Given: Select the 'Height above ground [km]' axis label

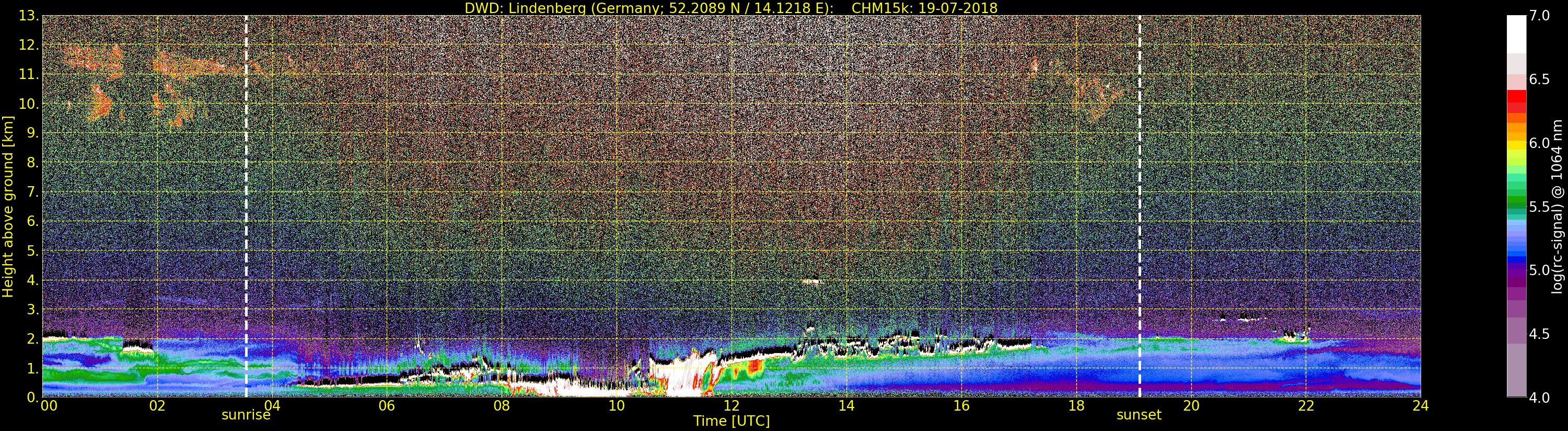Looking at the screenshot, I should (8, 206).
